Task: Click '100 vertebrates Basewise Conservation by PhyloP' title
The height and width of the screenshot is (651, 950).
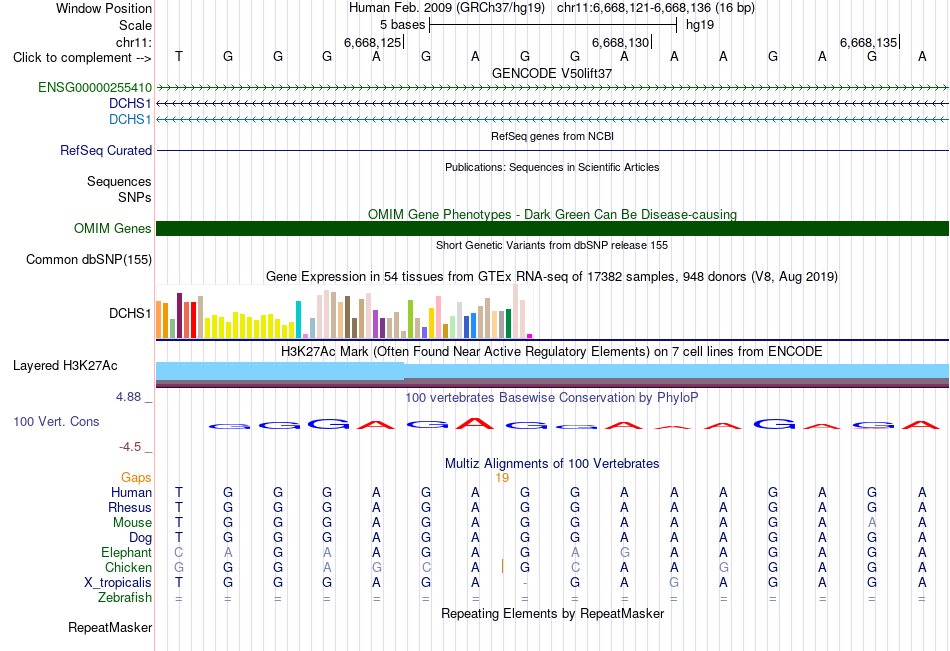Action: point(552,398)
